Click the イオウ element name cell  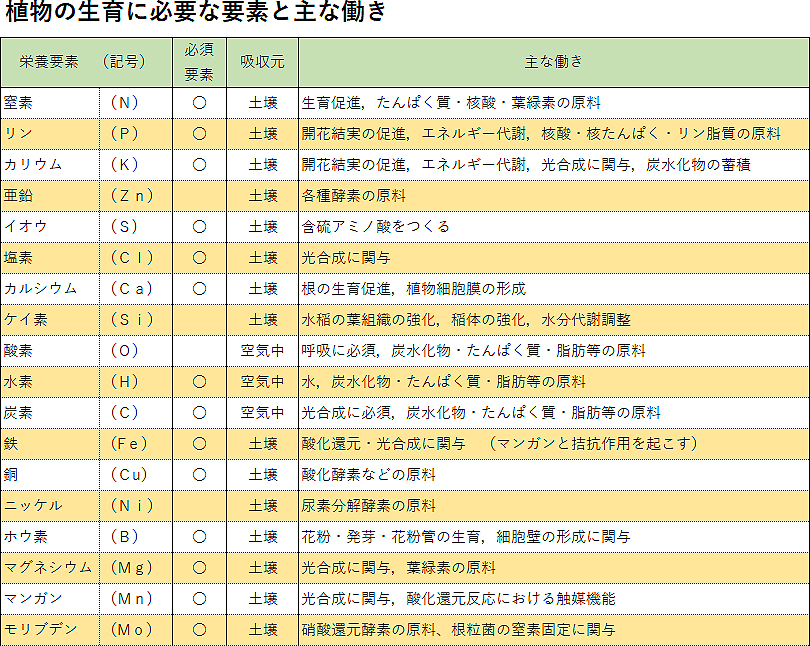coord(50,227)
